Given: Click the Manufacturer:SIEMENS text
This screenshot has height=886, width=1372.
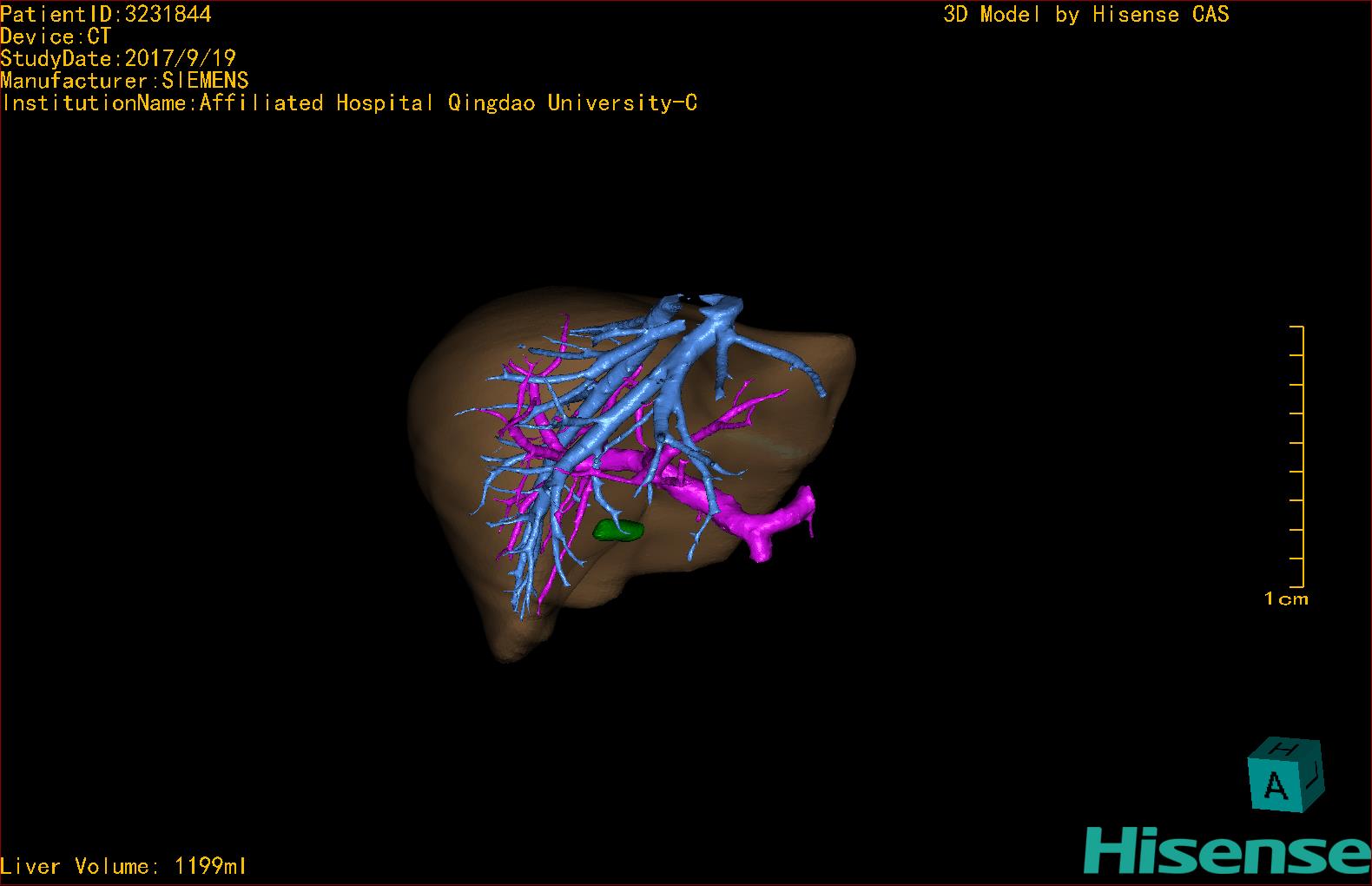Looking at the screenshot, I should [x=124, y=81].
